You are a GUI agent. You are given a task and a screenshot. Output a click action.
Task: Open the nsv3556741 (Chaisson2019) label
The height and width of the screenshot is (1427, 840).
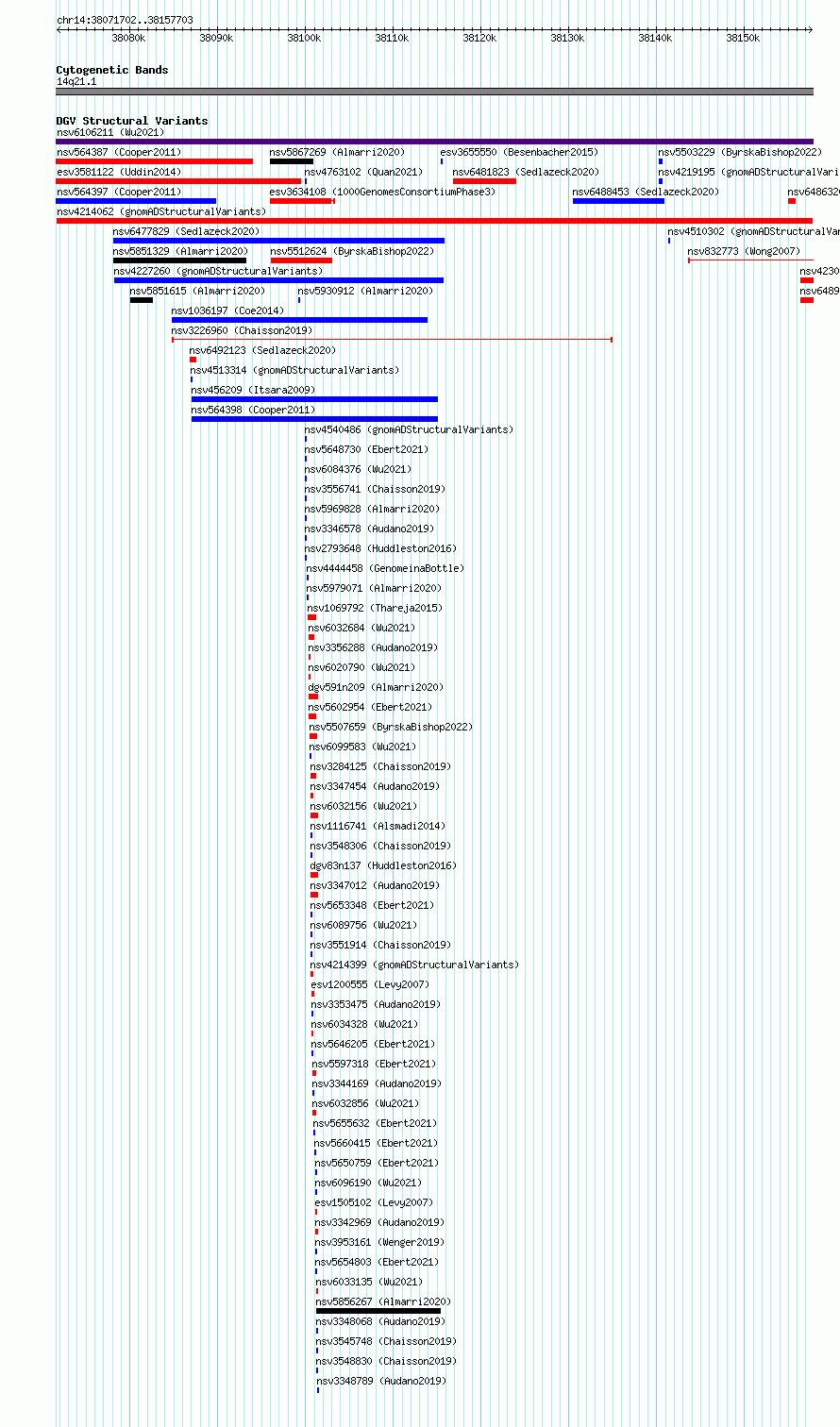pos(375,489)
